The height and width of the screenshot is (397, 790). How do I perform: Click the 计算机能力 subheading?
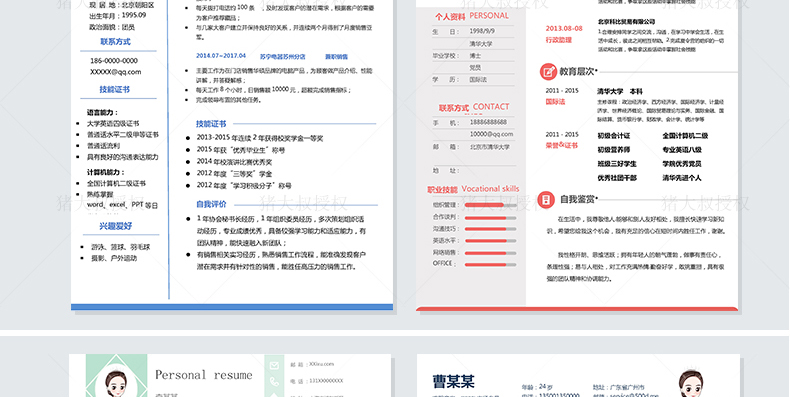click(106, 172)
